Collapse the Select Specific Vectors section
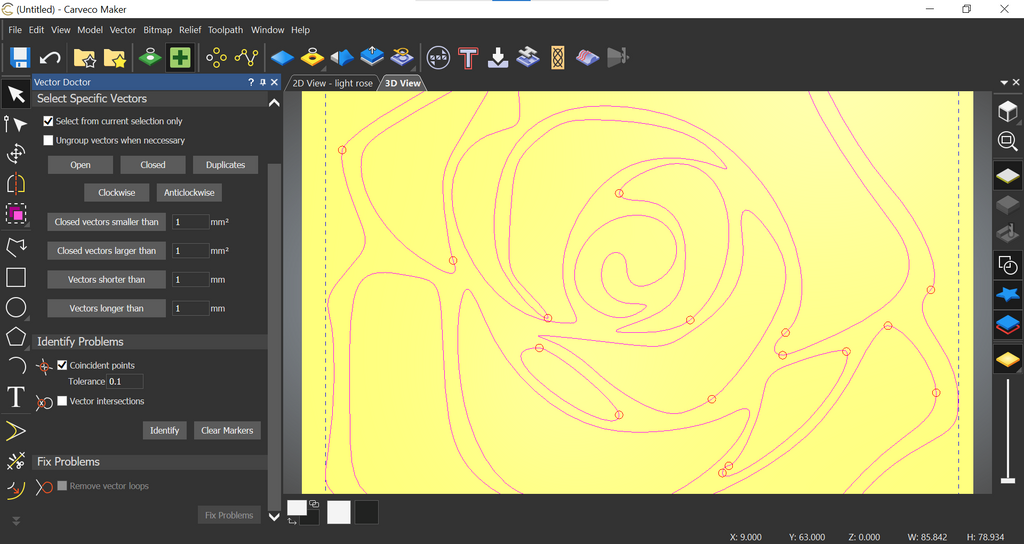 (x=273, y=100)
